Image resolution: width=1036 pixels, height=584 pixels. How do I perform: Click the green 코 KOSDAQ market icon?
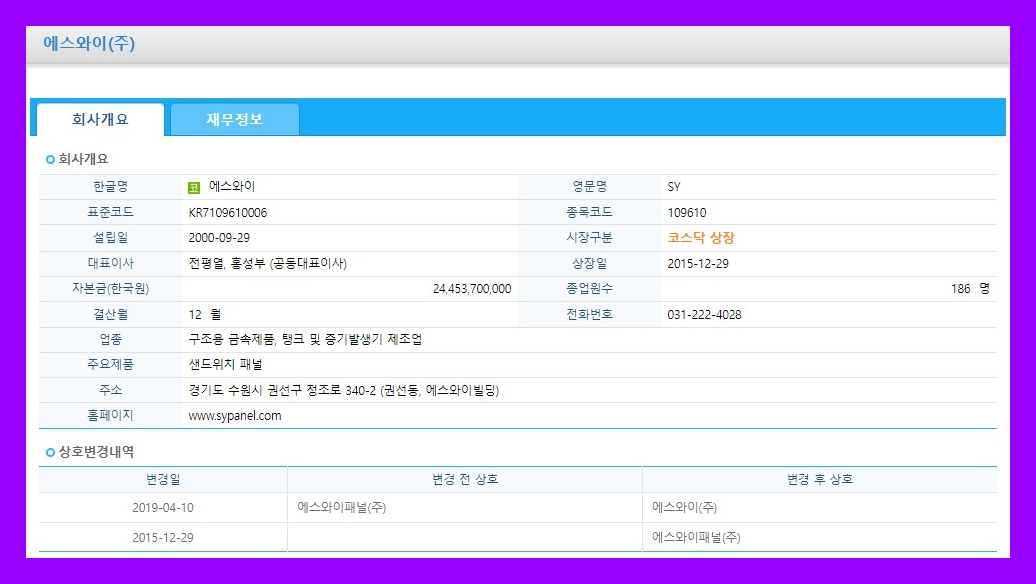[194, 188]
